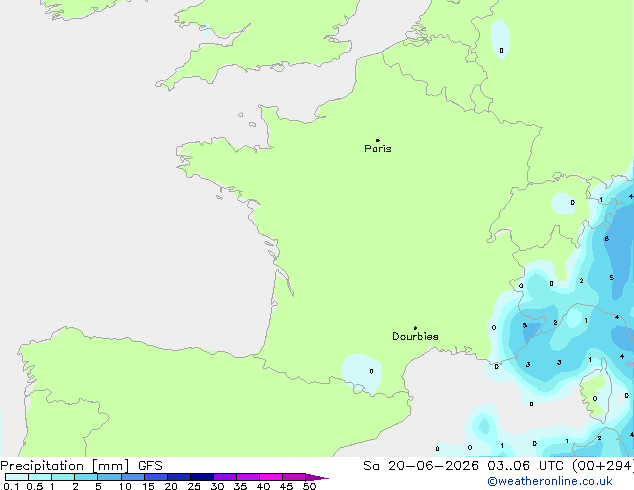Click the '03..06 UTC (00+294)' time text

pos(560,466)
